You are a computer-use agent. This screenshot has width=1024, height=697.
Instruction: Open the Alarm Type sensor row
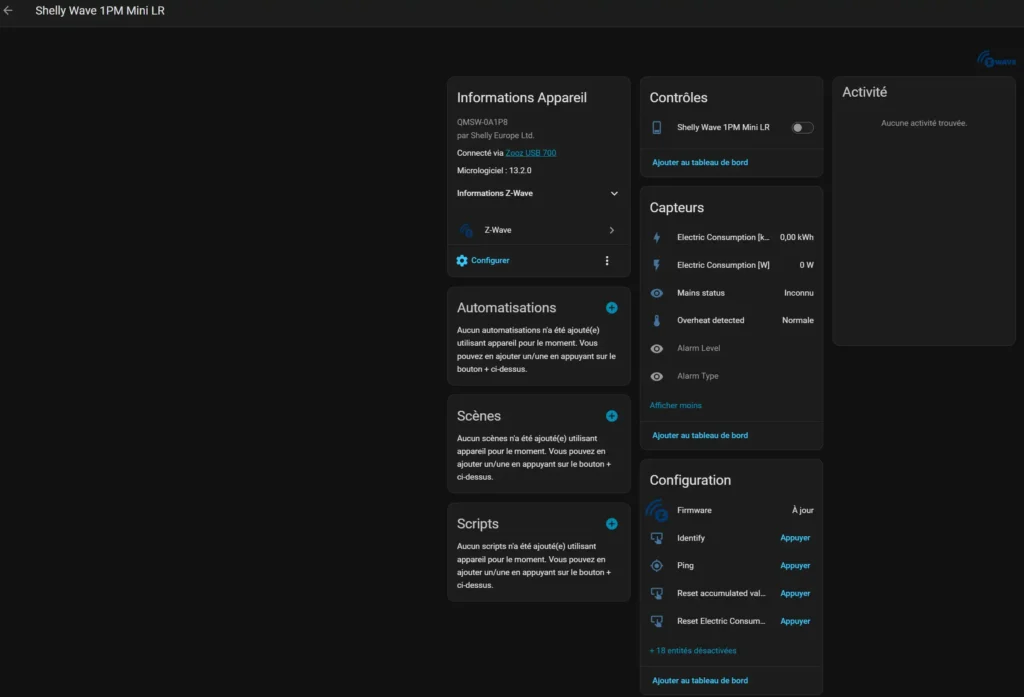pyautogui.click(x=731, y=376)
